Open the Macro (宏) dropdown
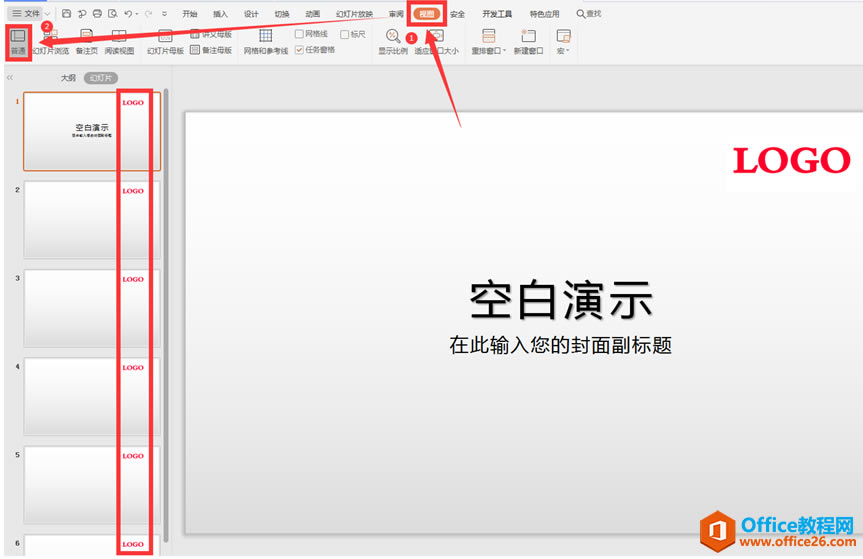 coord(564,42)
